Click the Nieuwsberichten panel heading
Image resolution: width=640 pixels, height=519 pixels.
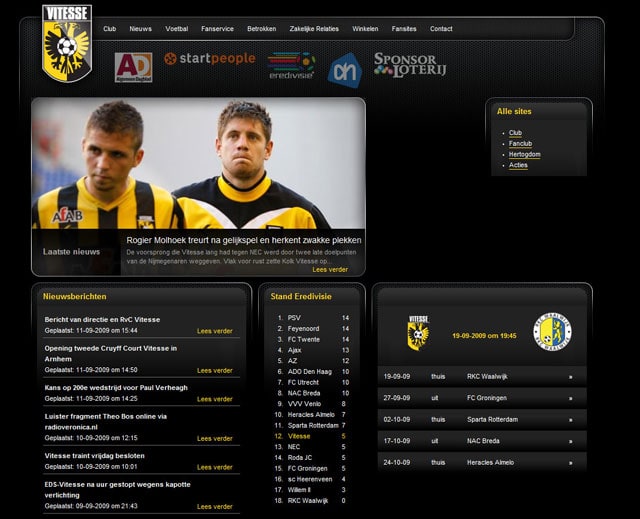coord(75,297)
